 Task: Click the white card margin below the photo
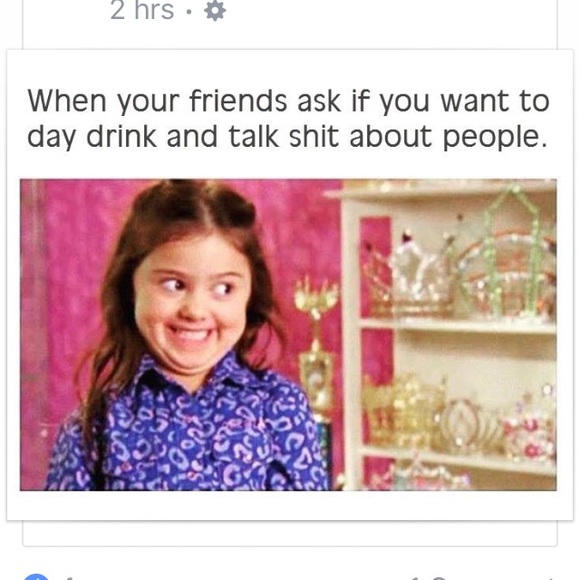pos(290,505)
